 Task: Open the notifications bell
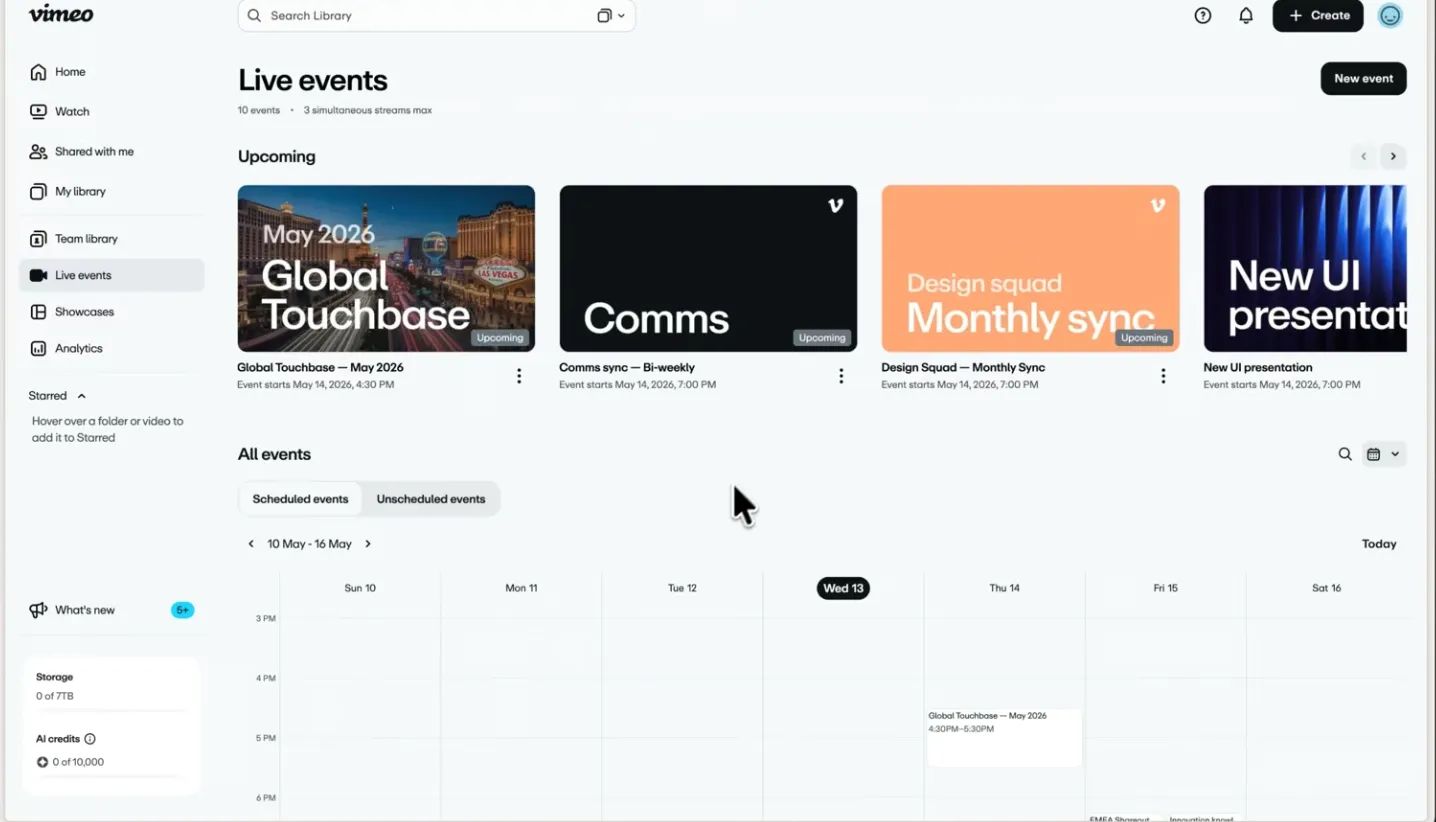point(1246,16)
